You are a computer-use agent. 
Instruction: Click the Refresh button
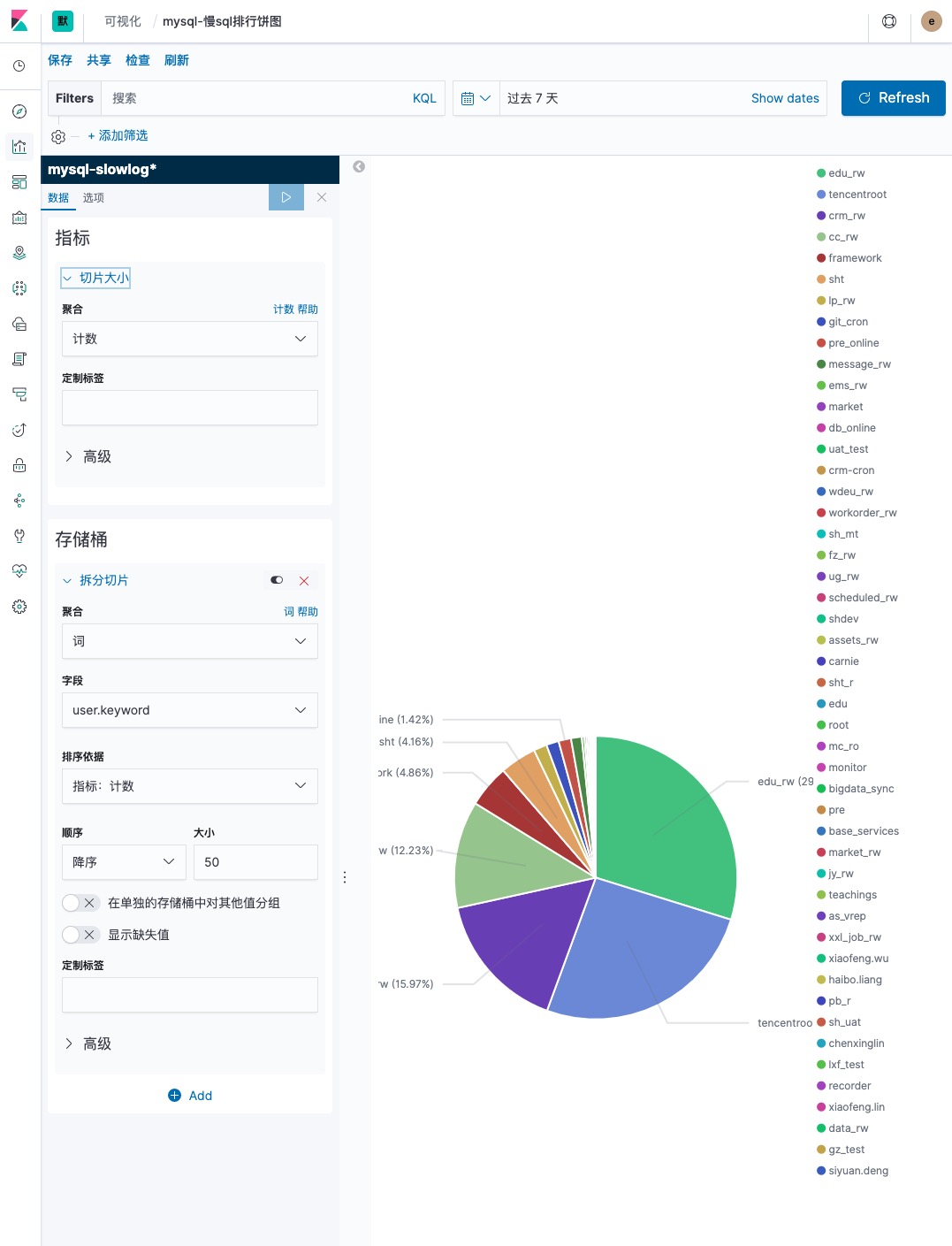894,98
